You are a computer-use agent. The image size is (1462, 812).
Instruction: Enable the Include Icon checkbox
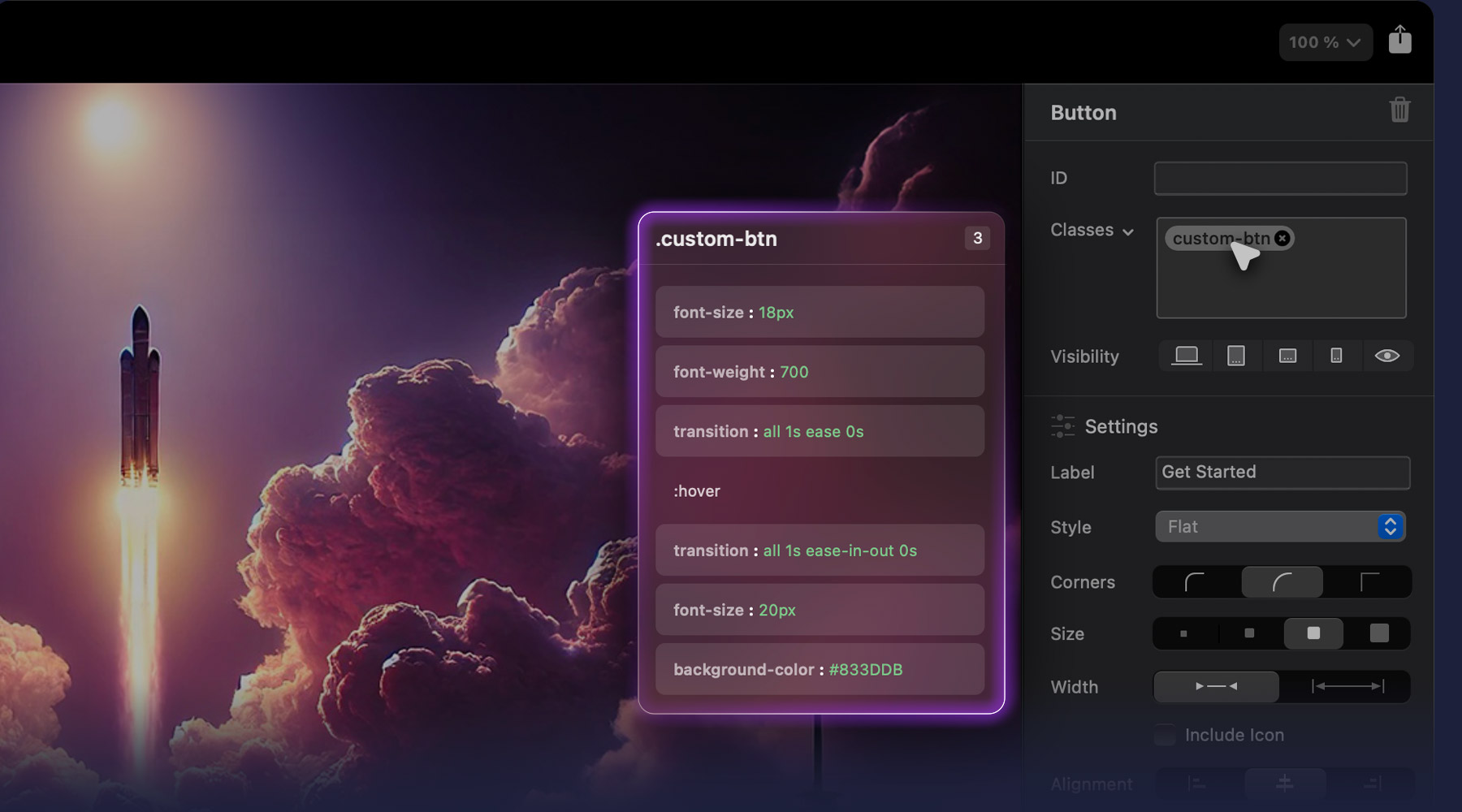point(1164,734)
